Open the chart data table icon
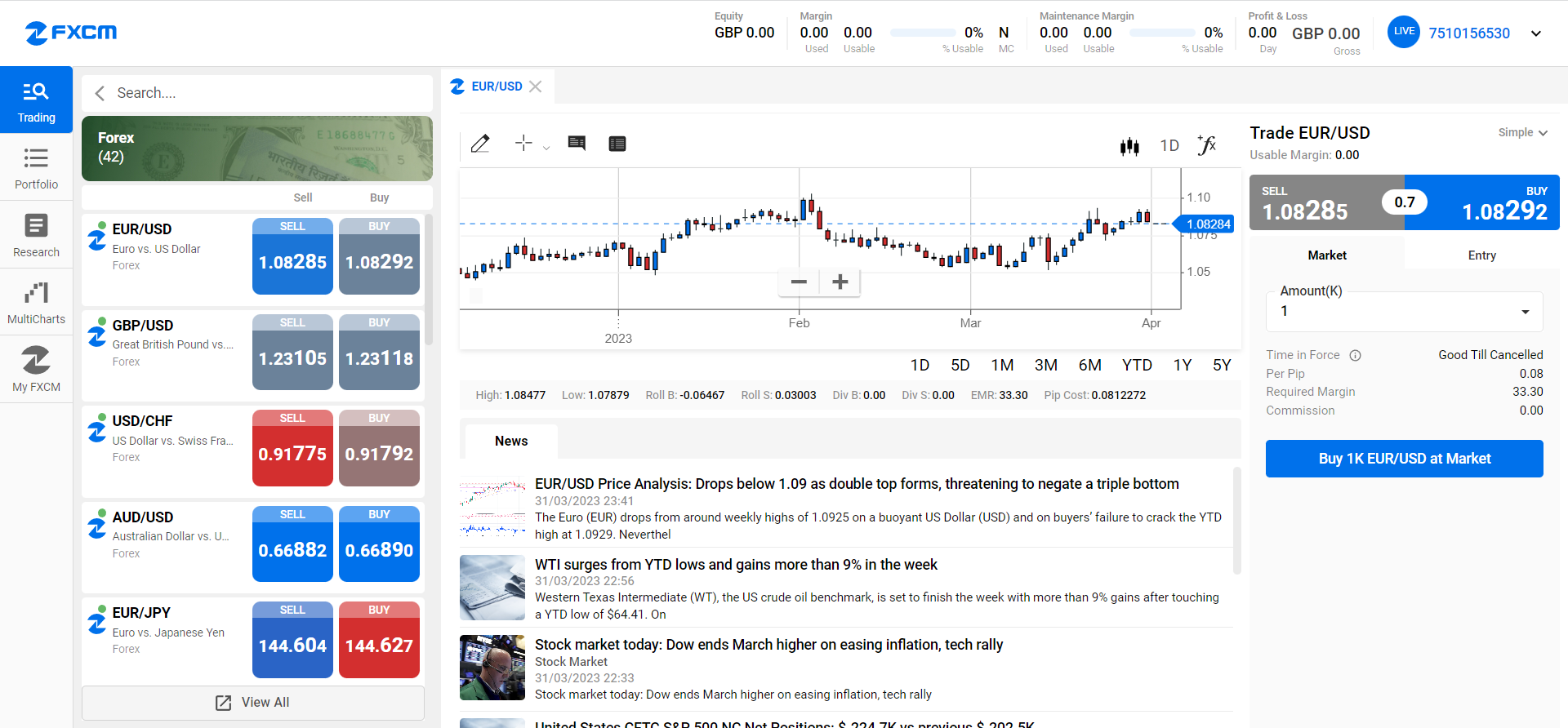Viewport: 1568px width, 728px height. click(617, 144)
